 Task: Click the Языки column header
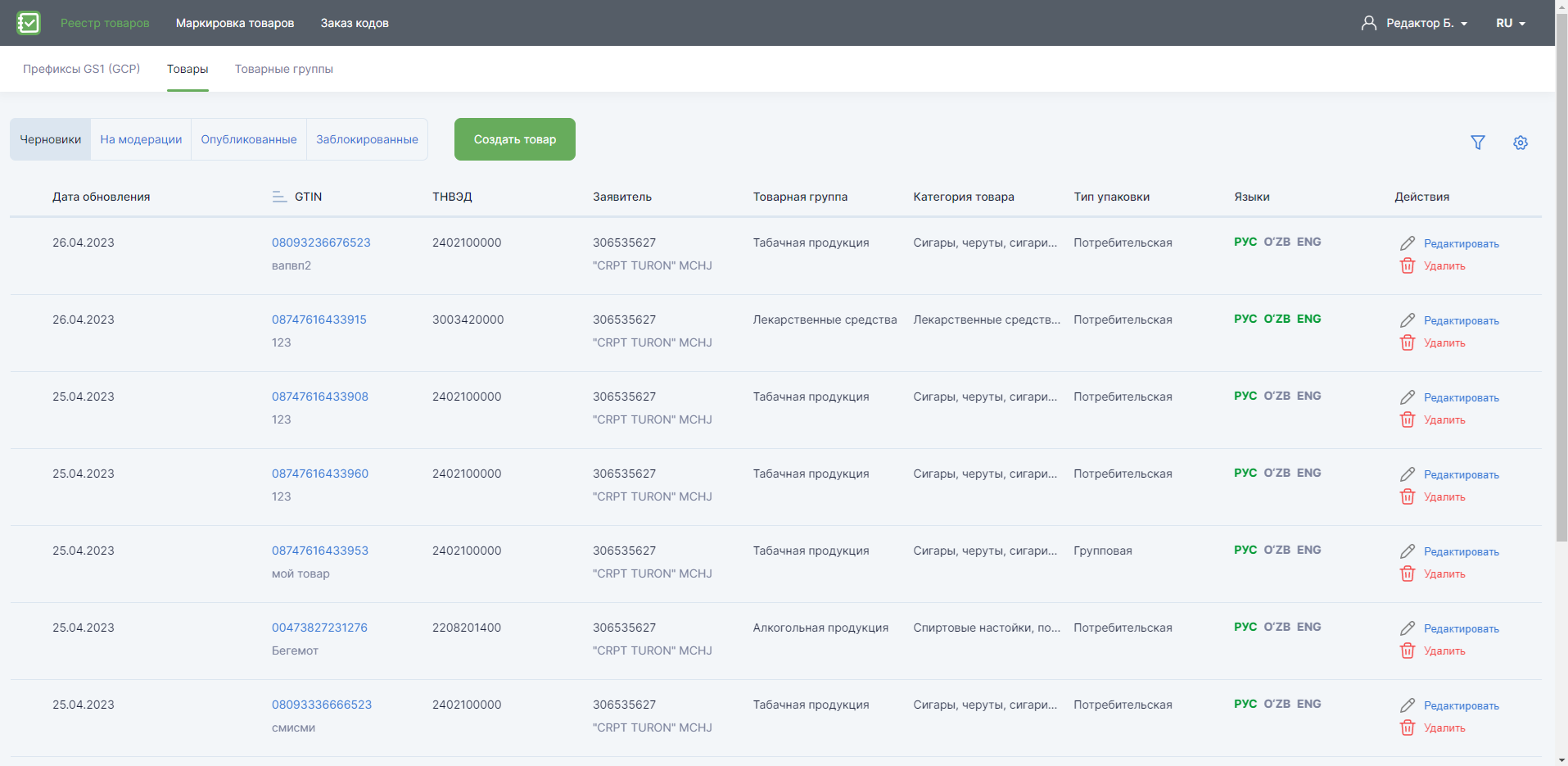(x=1252, y=197)
